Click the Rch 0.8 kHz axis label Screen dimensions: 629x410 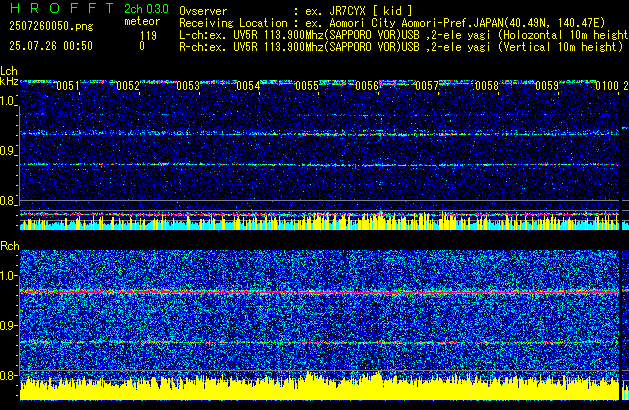[x=8, y=375]
